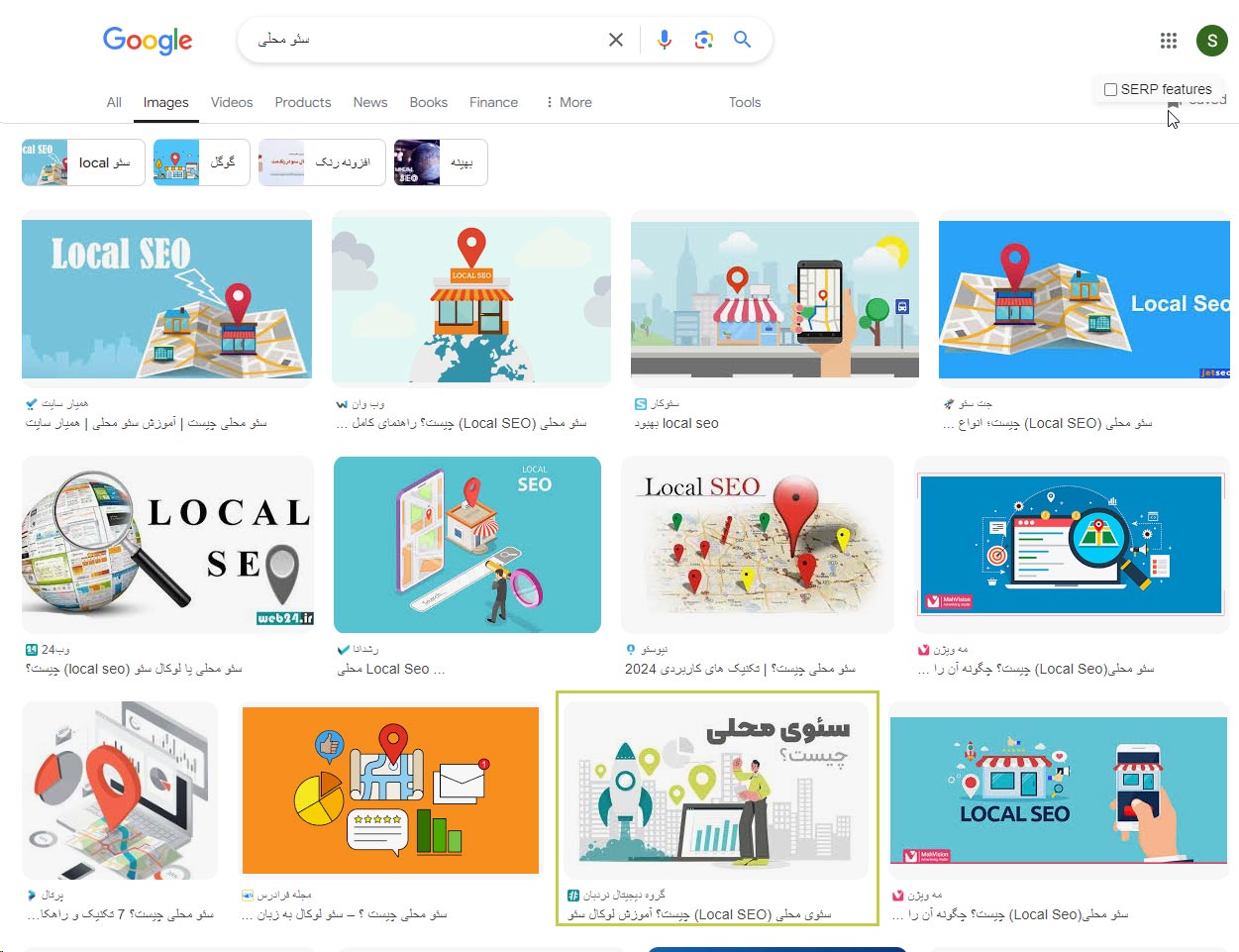Open the 'بهبود local seo' result link

(676, 423)
